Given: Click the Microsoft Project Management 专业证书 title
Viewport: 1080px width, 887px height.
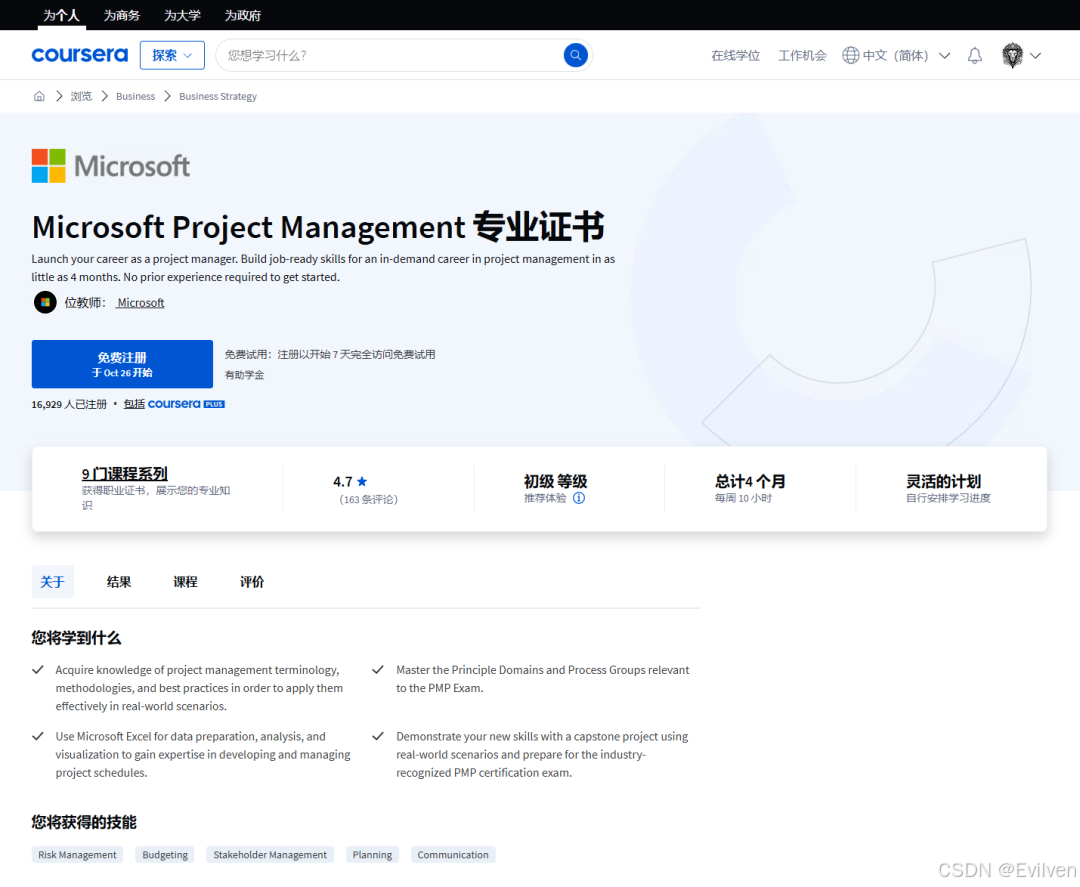Looking at the screenshot, I should [318, 227].
